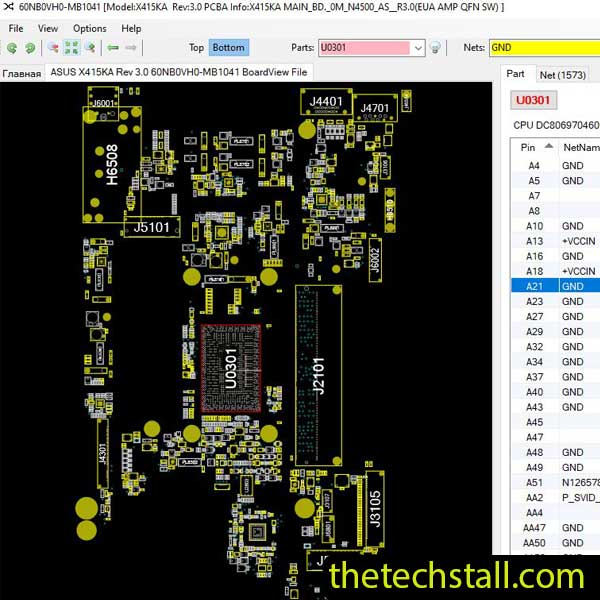600x600 pixels.
Task: Rotate board counter-clockwise with first green arrow icon
Action: 12,48
